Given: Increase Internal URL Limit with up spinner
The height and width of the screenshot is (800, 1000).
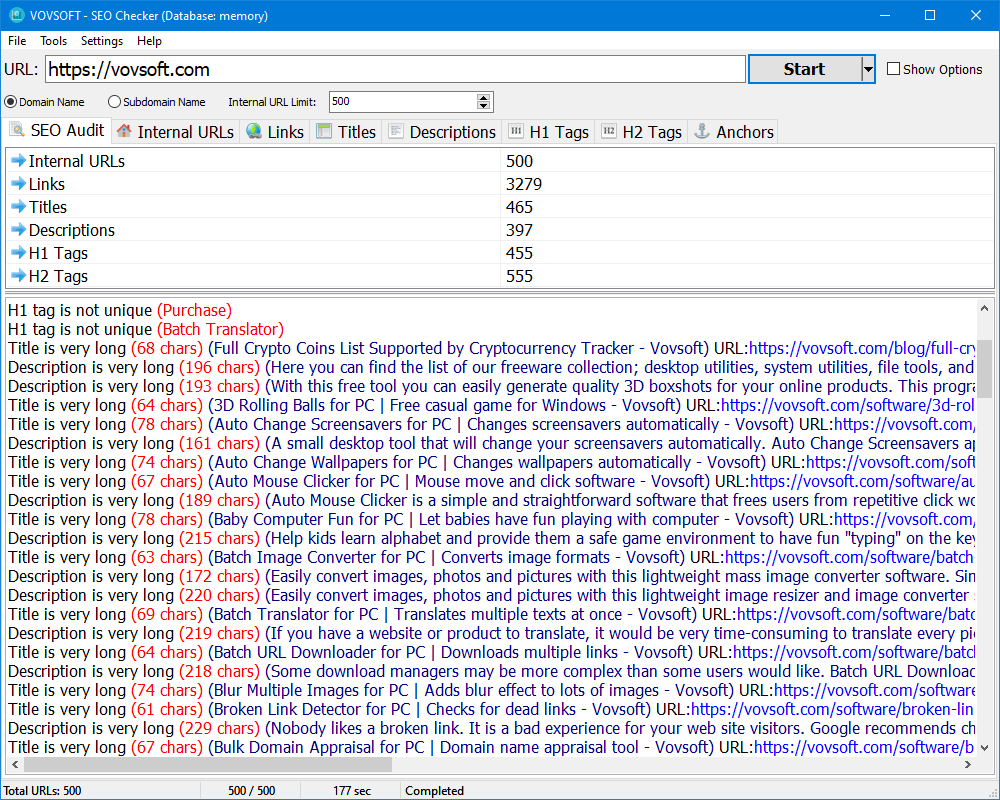Looking at the screenshot, I should [x=483, y=98].
